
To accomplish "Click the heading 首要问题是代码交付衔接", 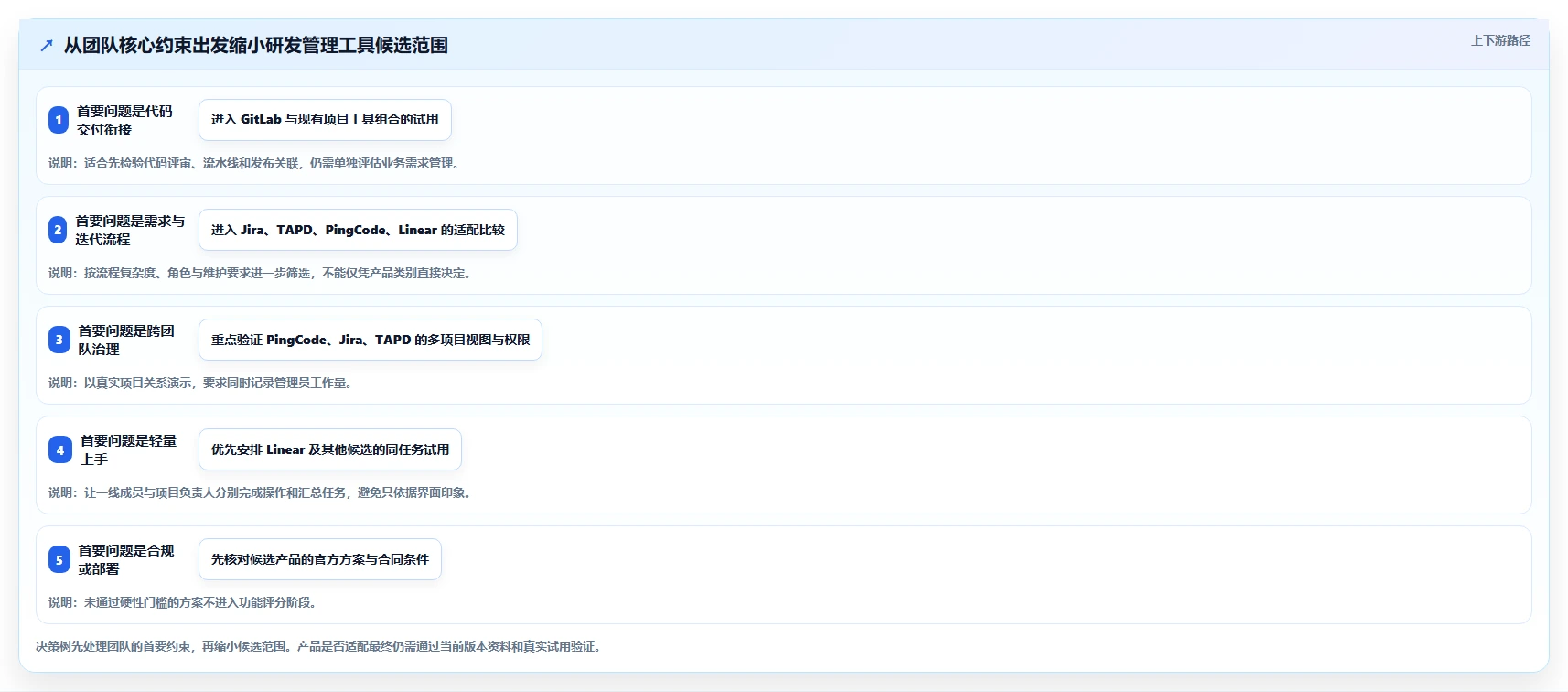I will coord(124,120).
